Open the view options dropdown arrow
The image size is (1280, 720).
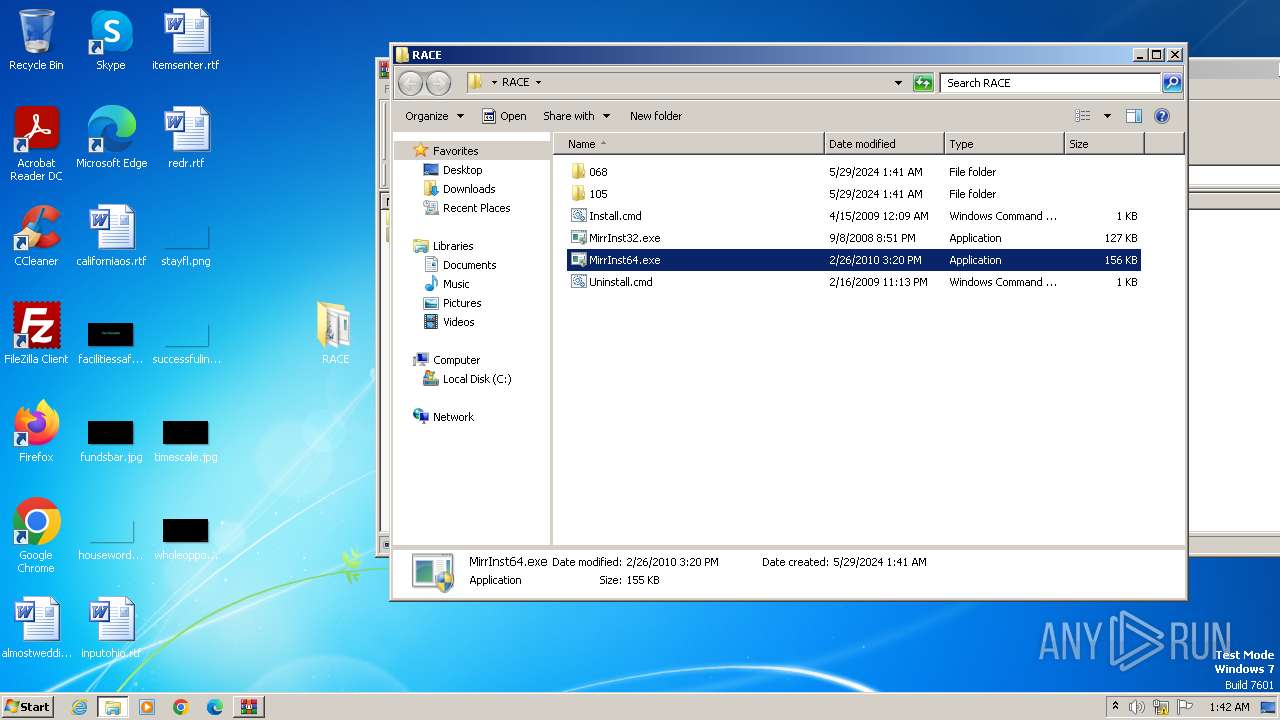[1107, 116]
